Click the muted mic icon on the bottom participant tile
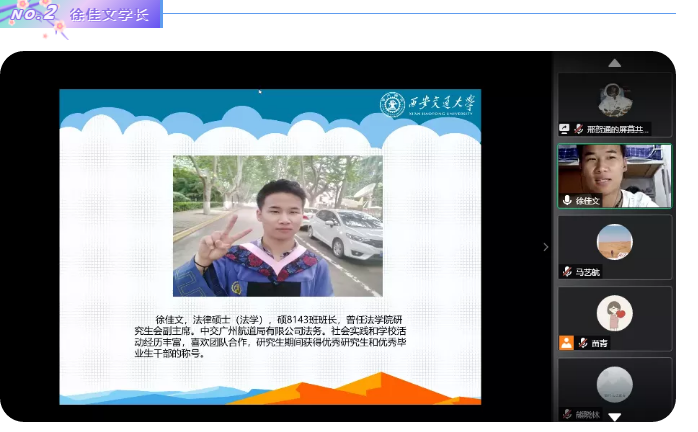Screen dimensions: 698x432 pos(567,413)
